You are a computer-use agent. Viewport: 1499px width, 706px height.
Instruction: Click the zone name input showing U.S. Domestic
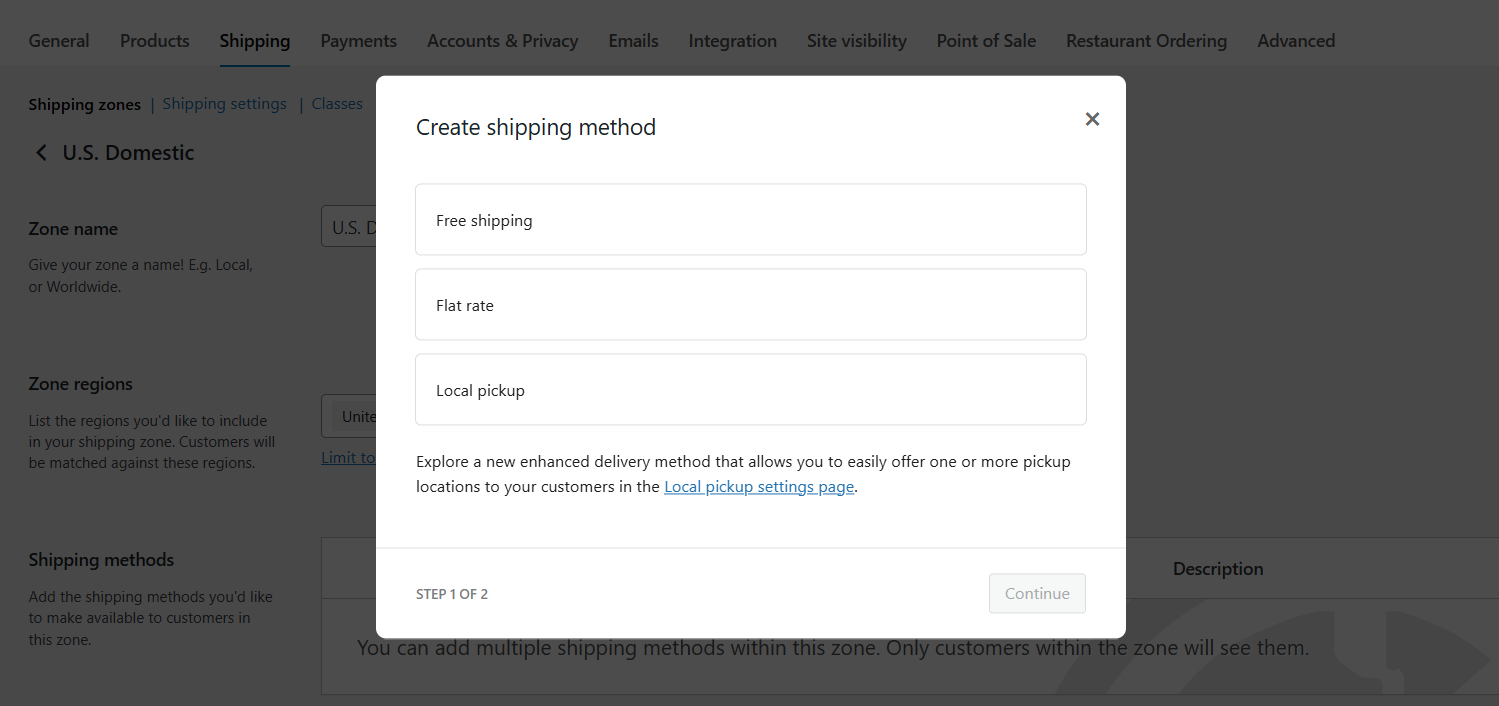coord(349,226)
